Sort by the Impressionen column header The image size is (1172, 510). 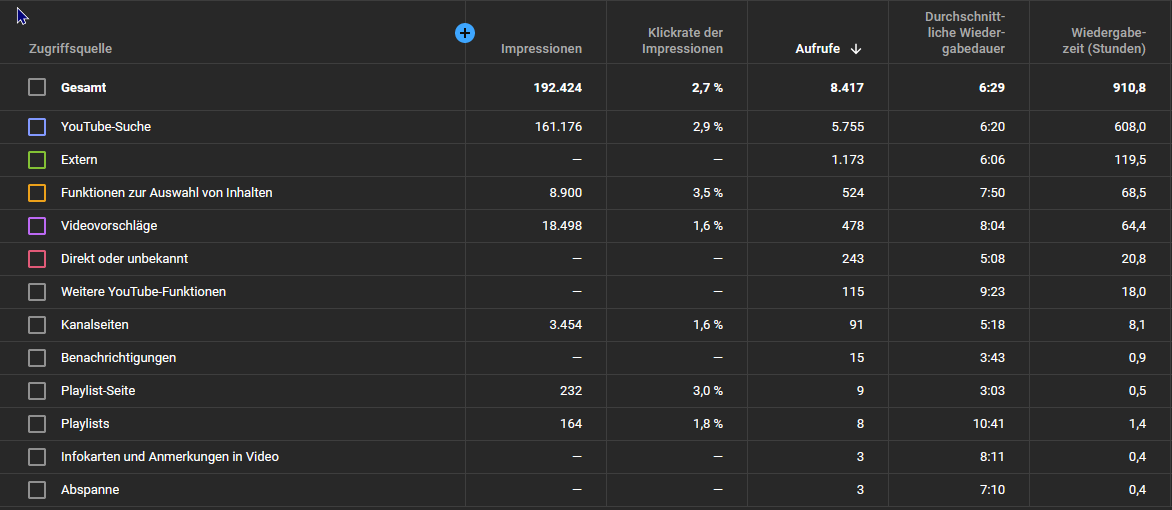click(x=541, y=49)
